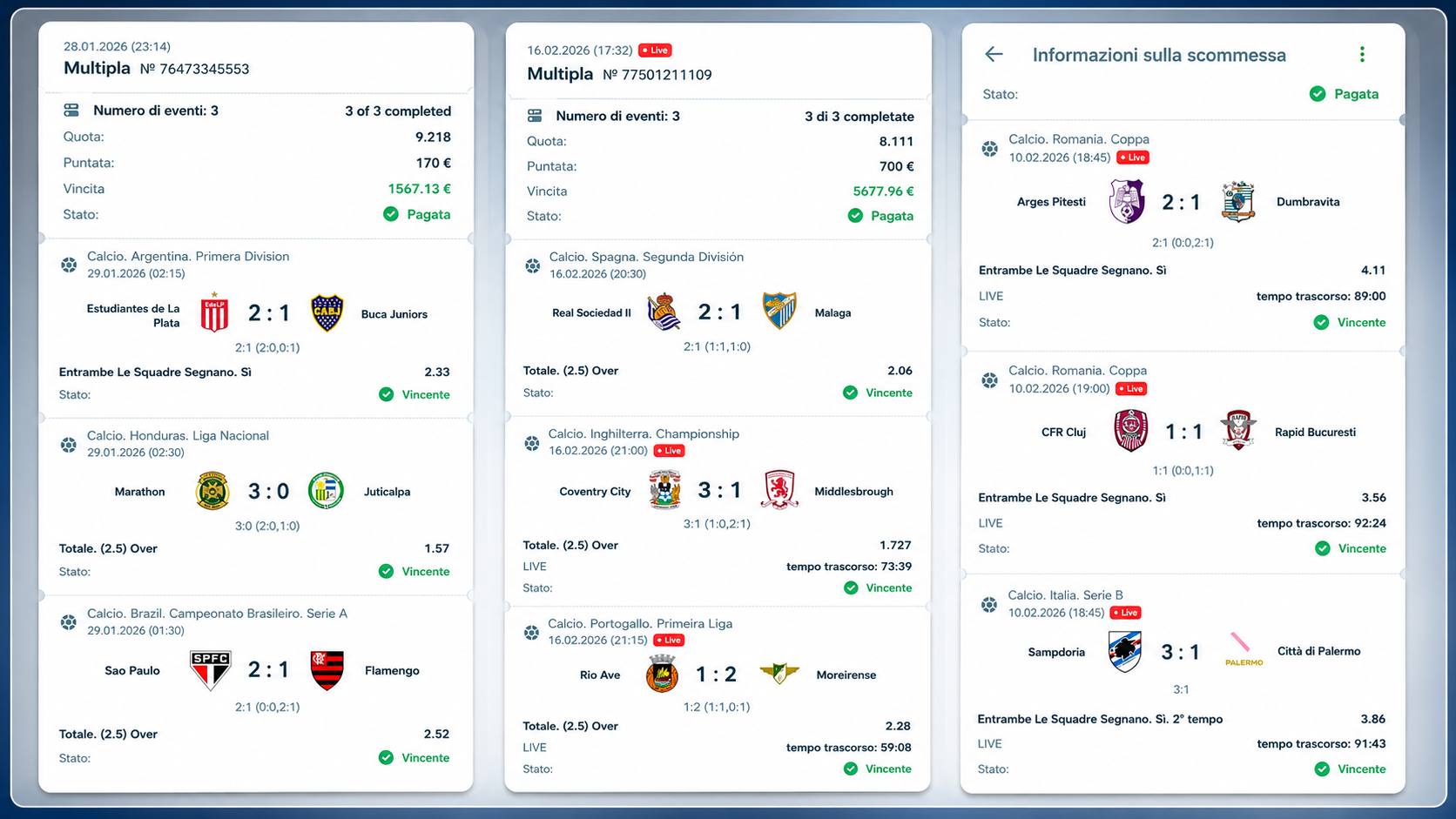
Task: Open the three-dot options menu
Action: click(x=1362, y=55)
